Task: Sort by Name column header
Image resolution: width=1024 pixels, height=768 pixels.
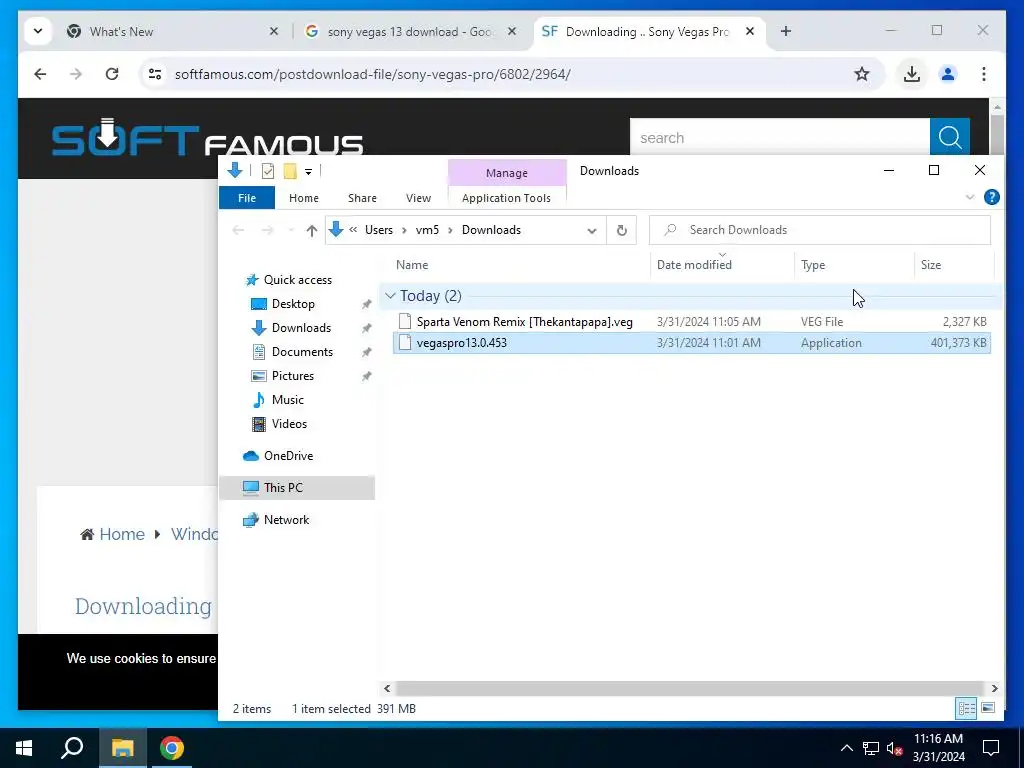Action: 412,264
